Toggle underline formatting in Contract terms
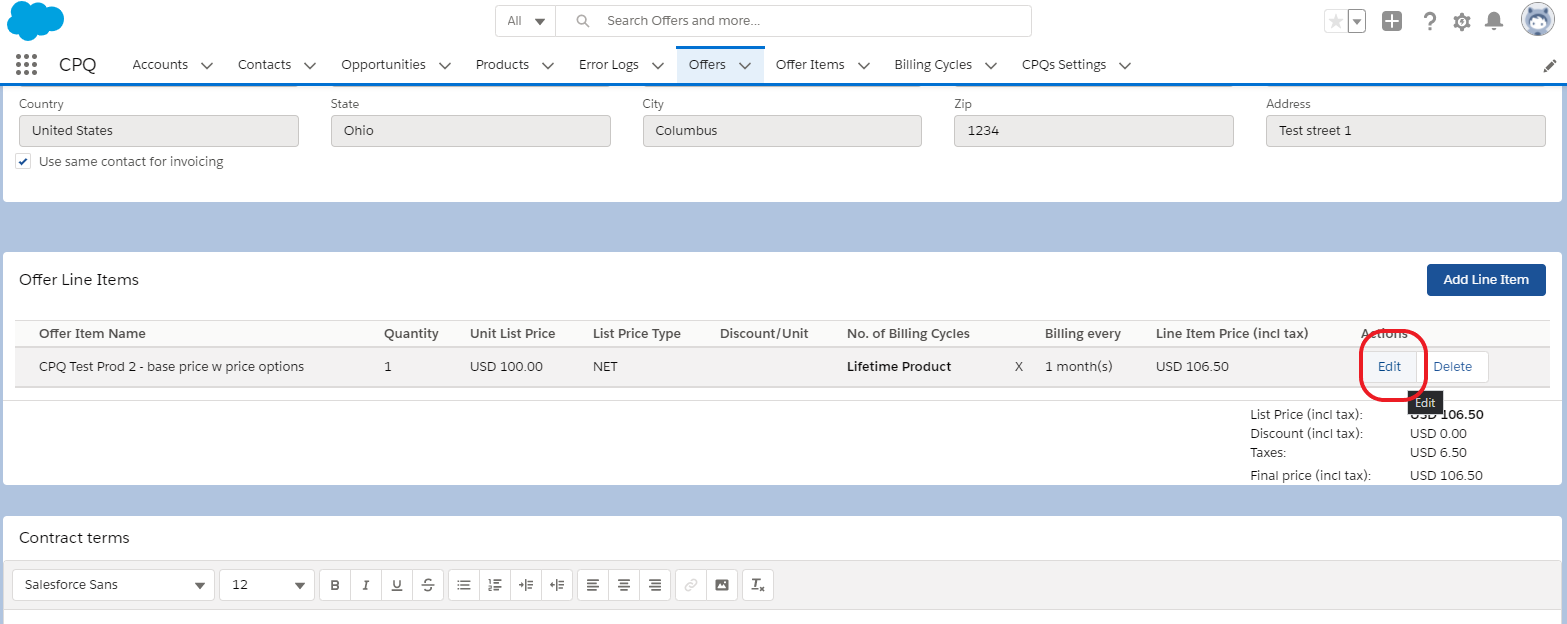The width and height of the screenshot is (1567, 624). [397, 585]
